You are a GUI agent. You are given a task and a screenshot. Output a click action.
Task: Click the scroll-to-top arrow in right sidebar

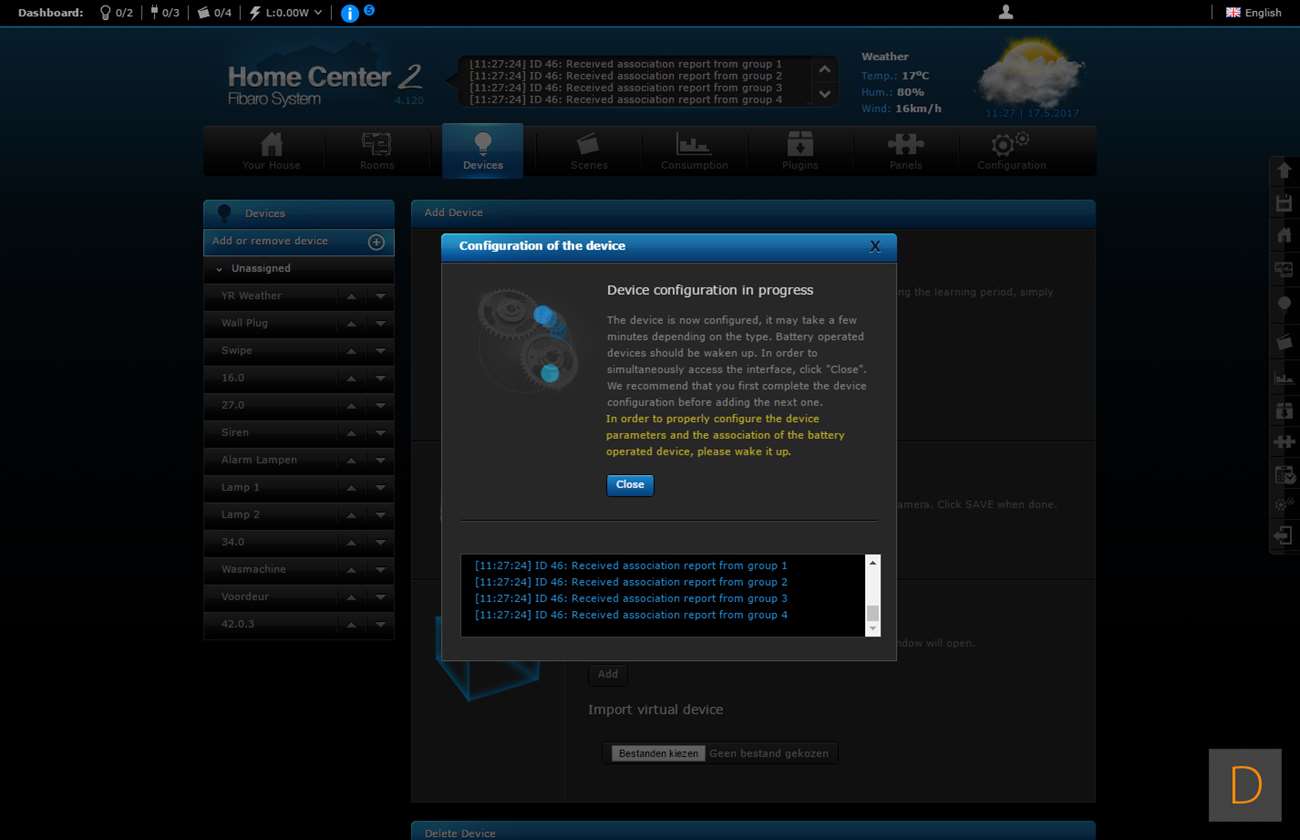click(1284, 170)
